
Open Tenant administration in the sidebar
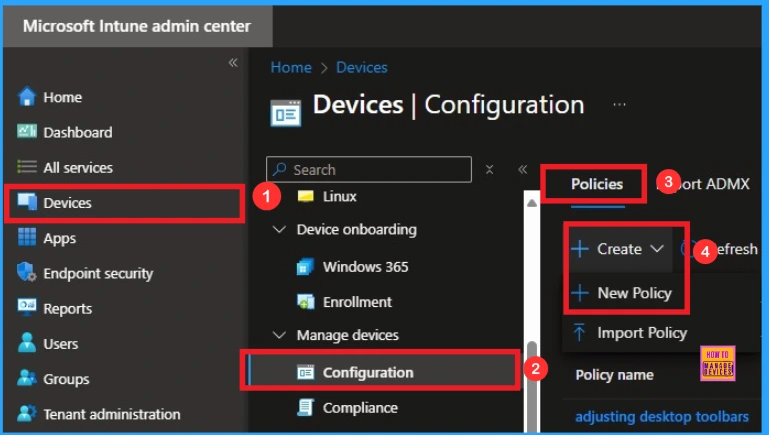pos(112,414)
